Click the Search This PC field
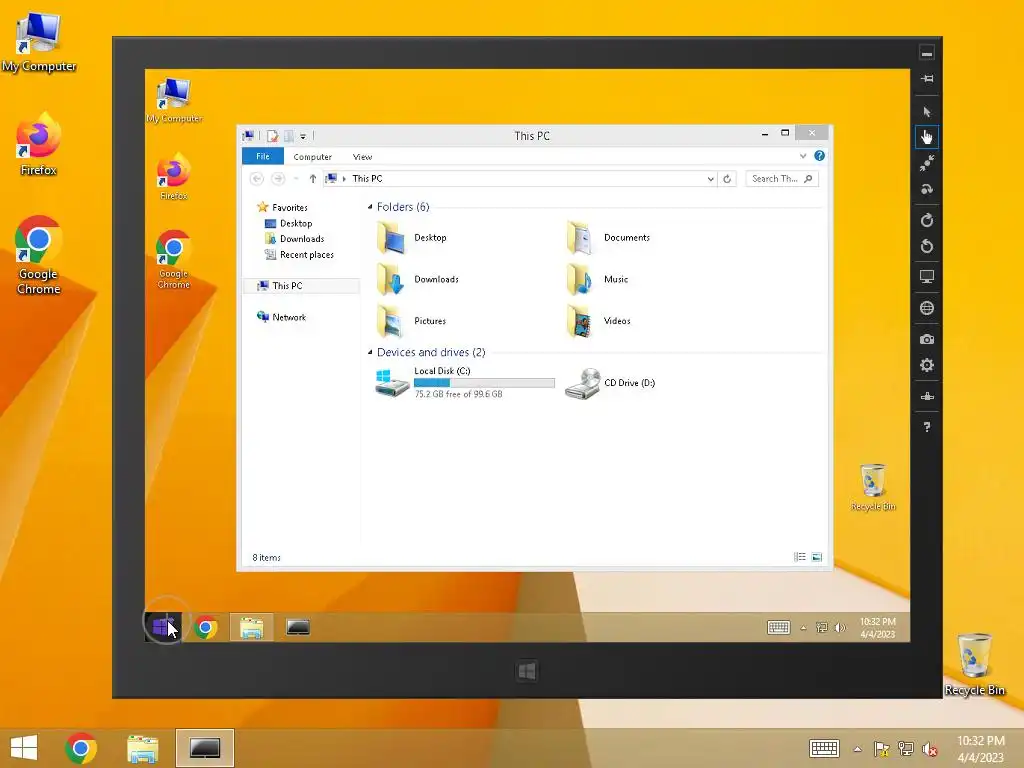Screen dimensions: 1024x768 point(781,178)
